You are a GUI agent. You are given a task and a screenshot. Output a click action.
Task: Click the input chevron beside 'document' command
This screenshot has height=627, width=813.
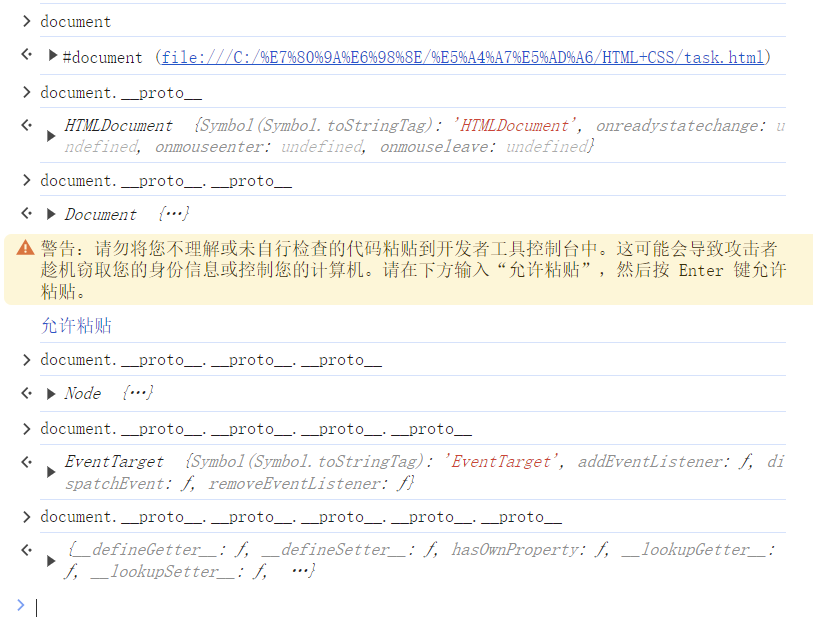click(x=26, y=21)
